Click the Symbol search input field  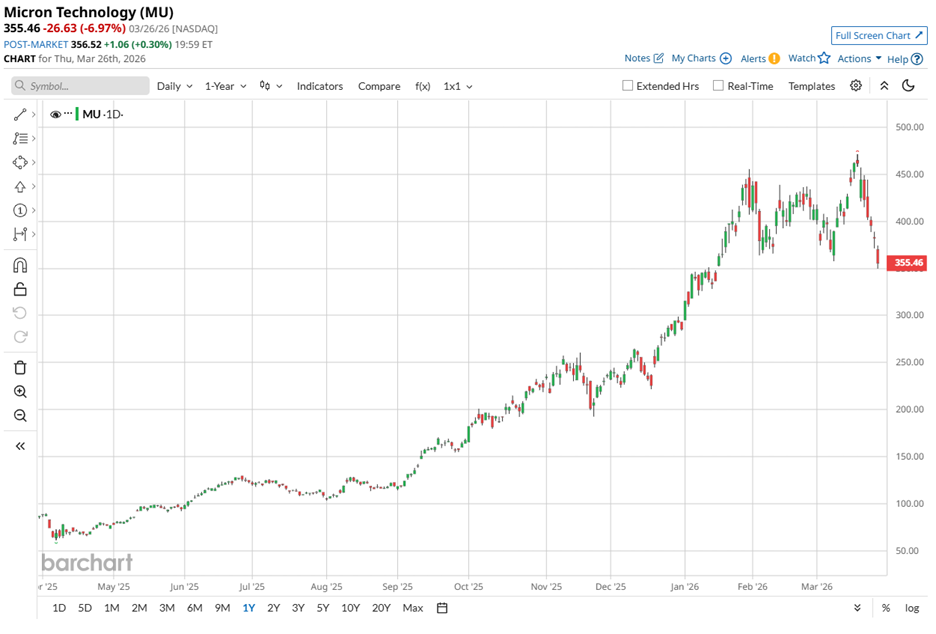click(x=80, y=86)
